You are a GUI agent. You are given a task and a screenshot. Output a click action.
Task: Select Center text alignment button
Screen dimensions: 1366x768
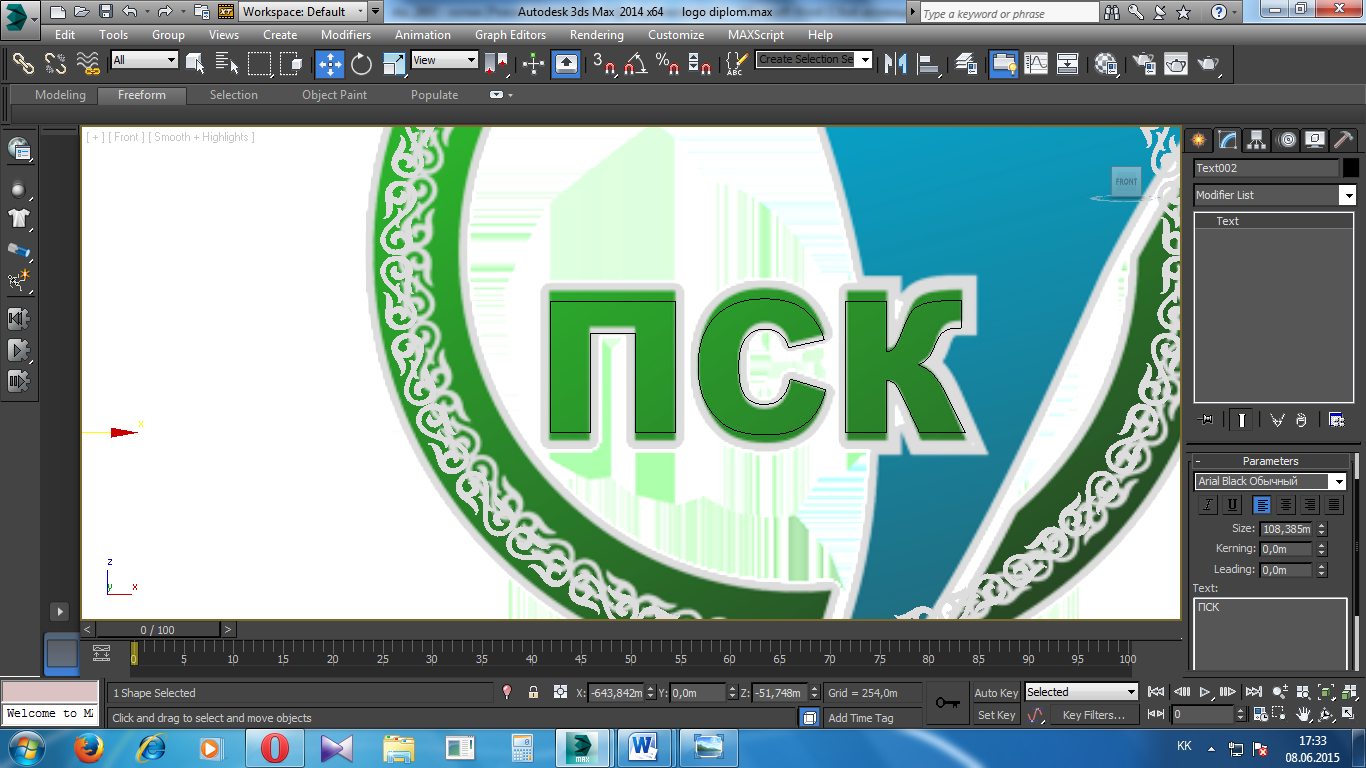click(1286, 505)
